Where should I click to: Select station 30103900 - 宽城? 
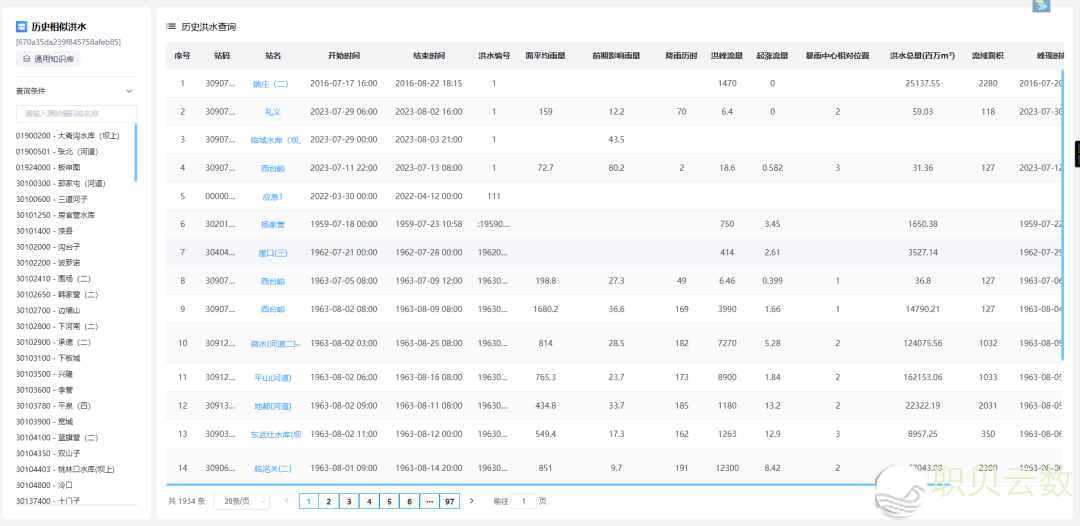[43, 421]
